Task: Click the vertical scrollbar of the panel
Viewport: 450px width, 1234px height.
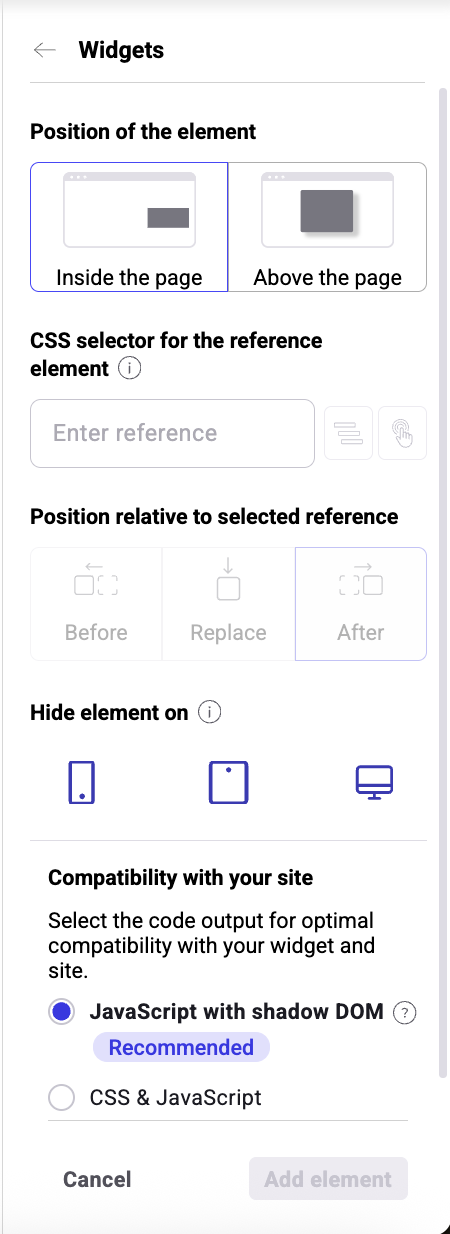Action: (x=444, y=582)
